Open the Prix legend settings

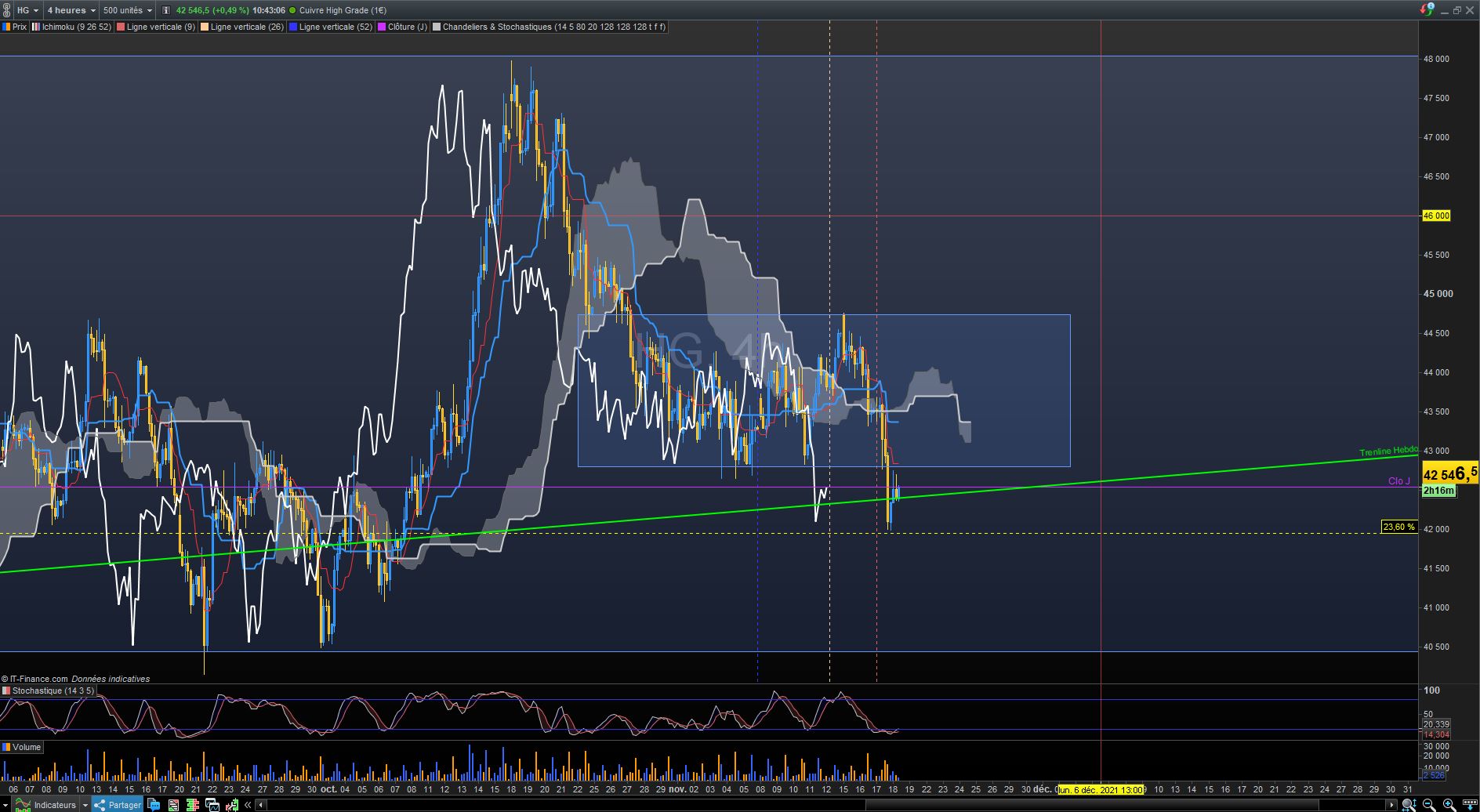tap(15, 27)
